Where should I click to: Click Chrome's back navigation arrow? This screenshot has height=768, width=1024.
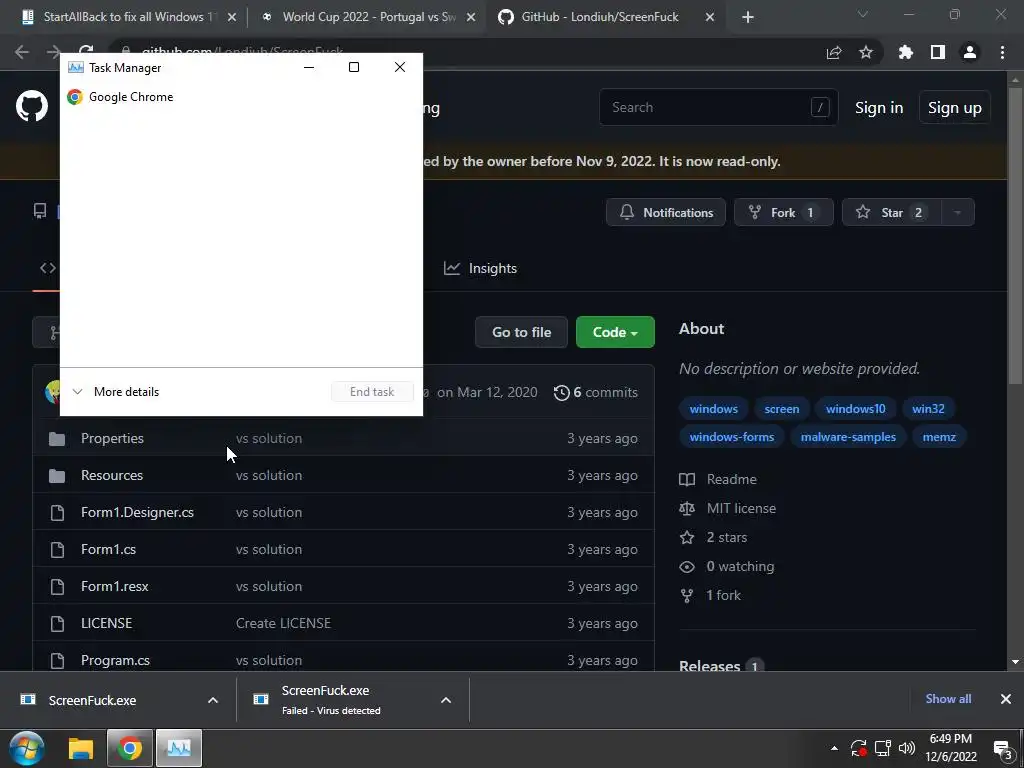click(22, 52)
